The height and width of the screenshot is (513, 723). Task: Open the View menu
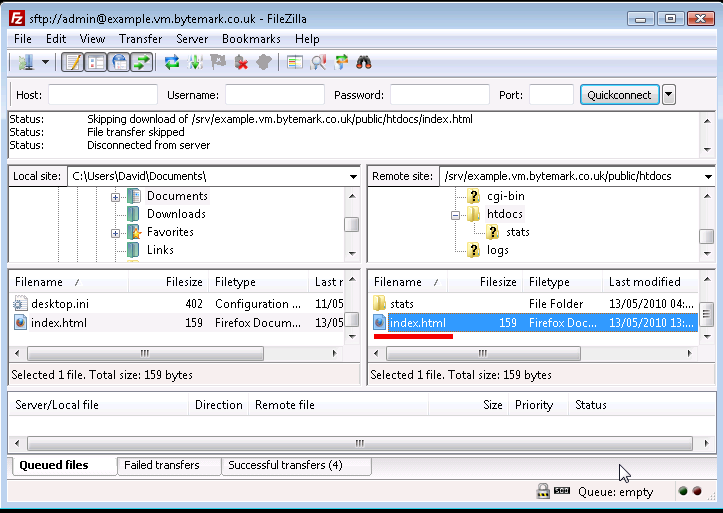[x=92, y=39]
